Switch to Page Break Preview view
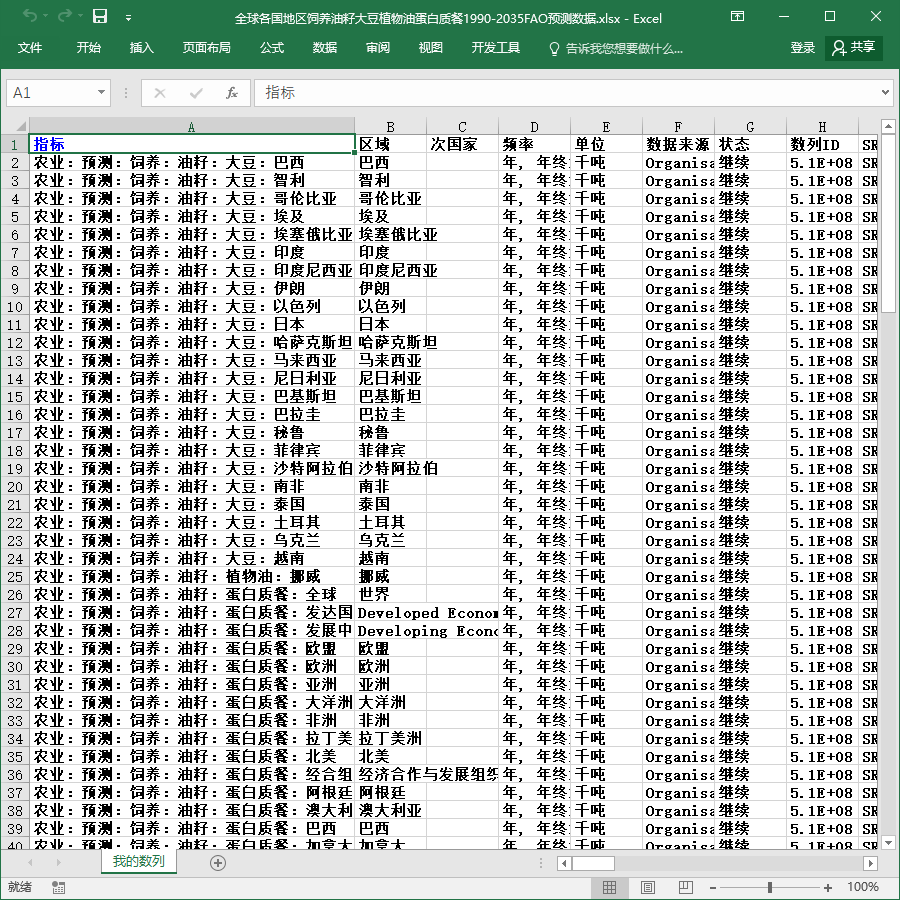 [685, 887]
